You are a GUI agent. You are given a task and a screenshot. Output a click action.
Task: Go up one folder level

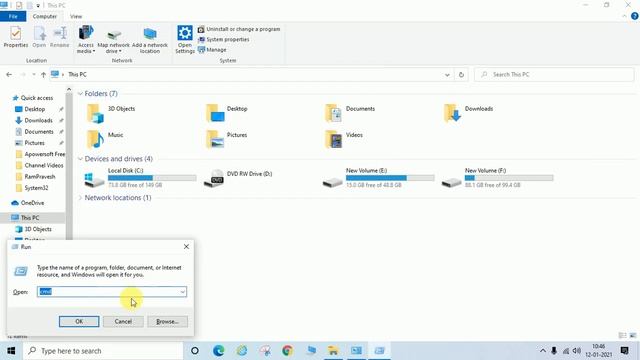click(43, 75)
